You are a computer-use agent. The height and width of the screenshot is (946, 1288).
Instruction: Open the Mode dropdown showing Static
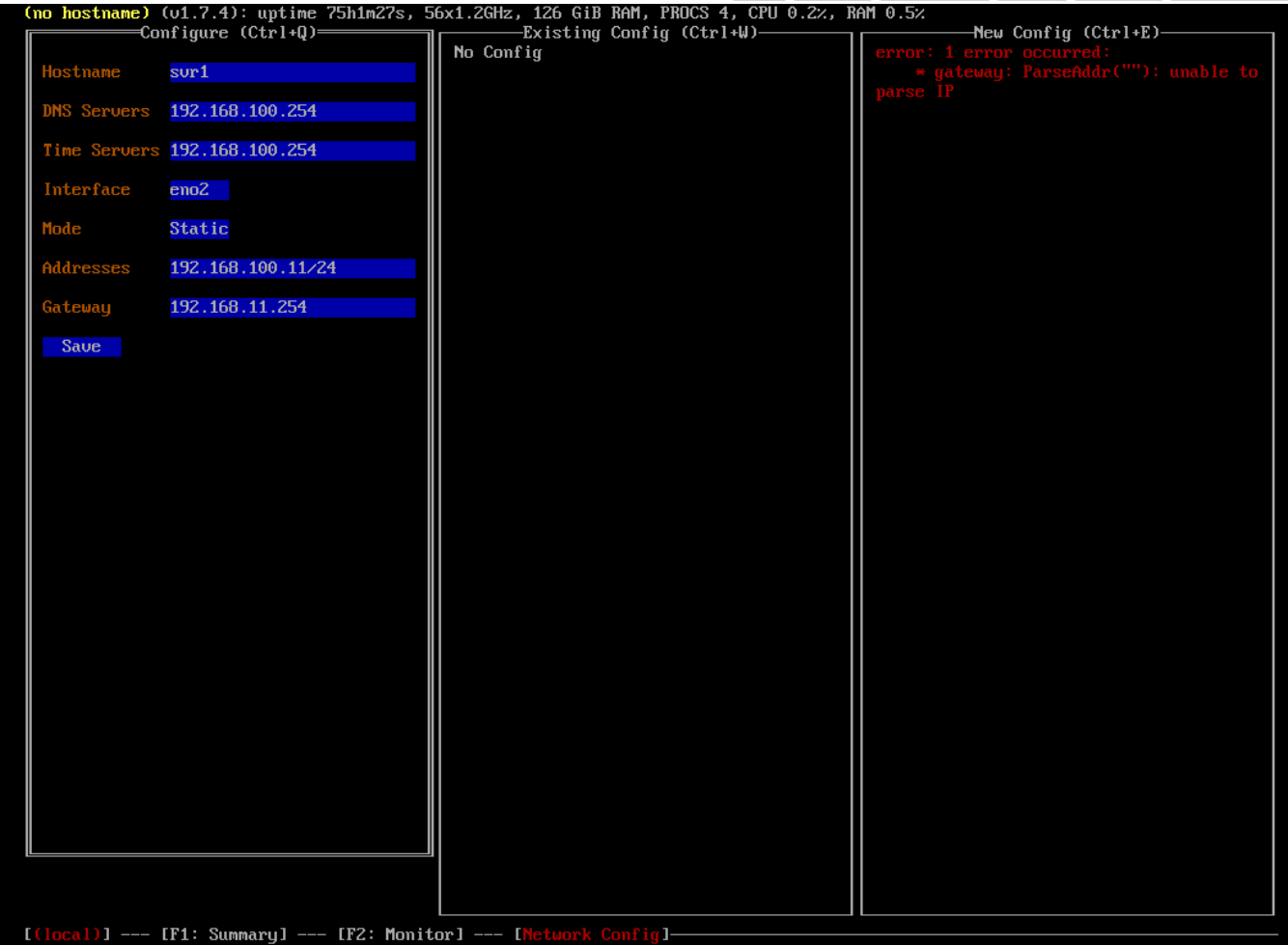[199, 229]
